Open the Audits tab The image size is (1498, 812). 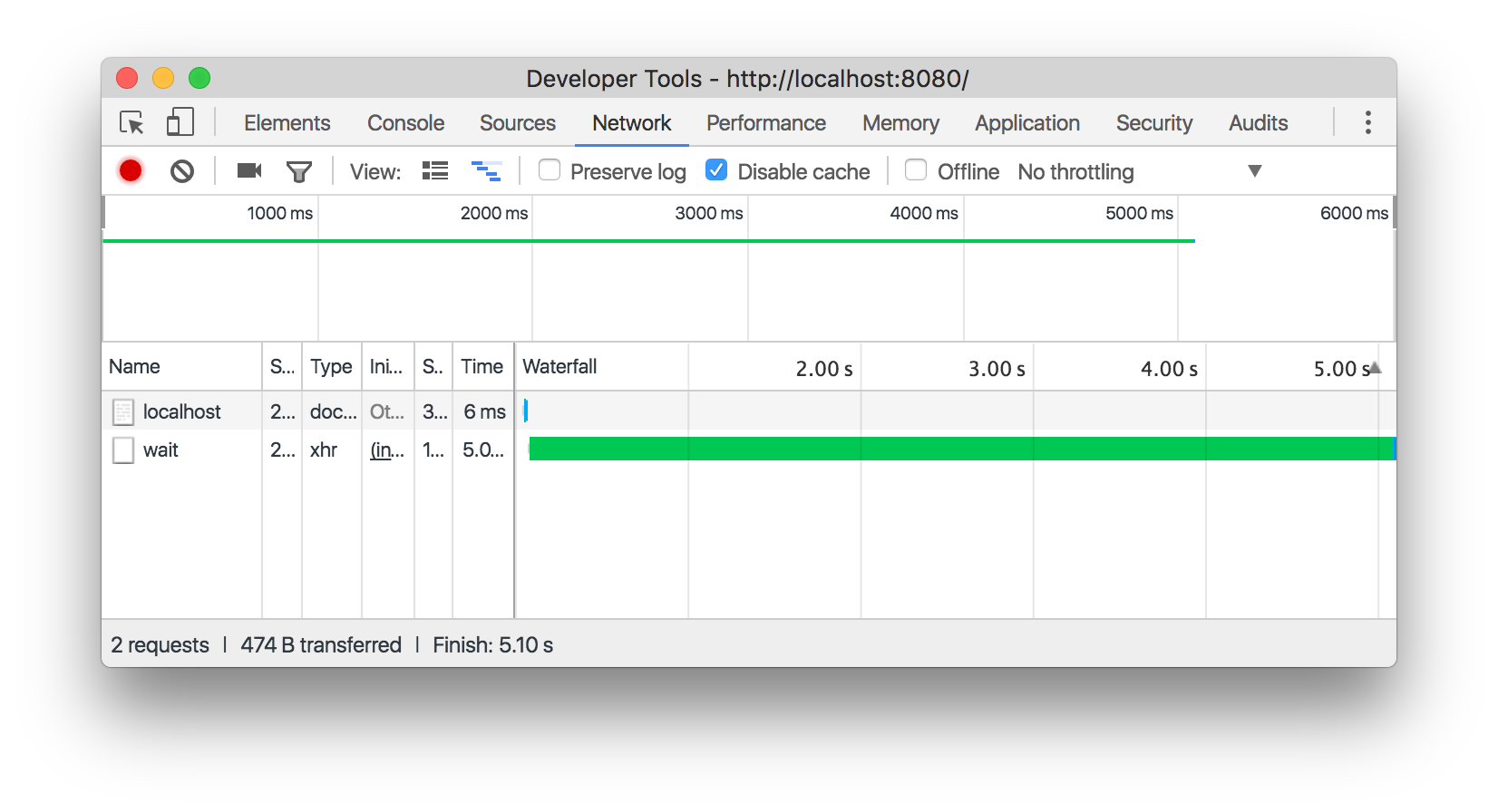pos(1259,123)
